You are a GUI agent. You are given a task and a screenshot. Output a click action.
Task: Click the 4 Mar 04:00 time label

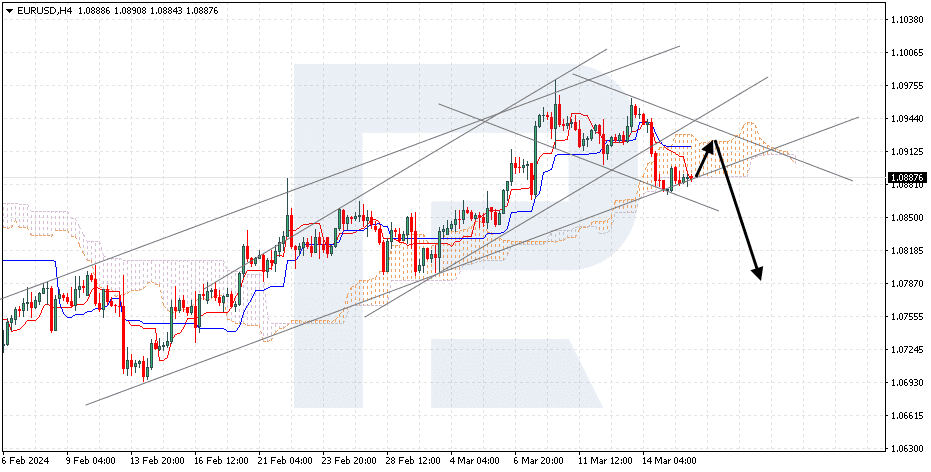[474, 461]
